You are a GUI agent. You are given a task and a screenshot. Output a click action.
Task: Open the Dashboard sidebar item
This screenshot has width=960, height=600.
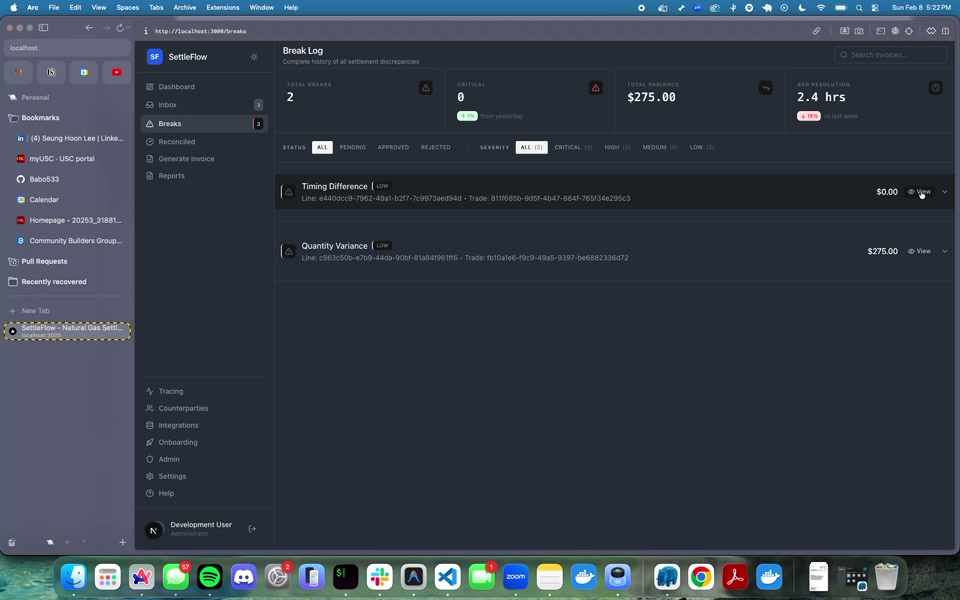176,87
